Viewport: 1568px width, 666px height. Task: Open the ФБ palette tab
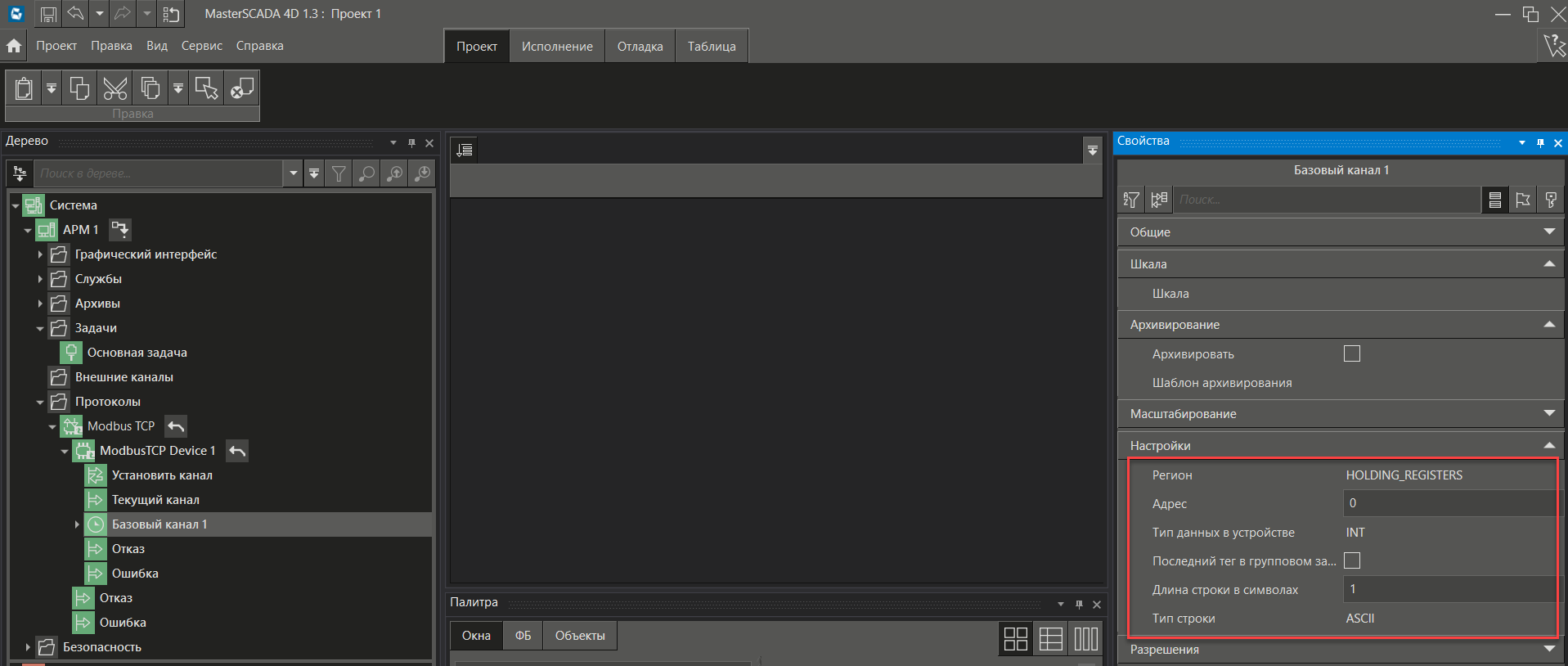[x=523, y=636]
